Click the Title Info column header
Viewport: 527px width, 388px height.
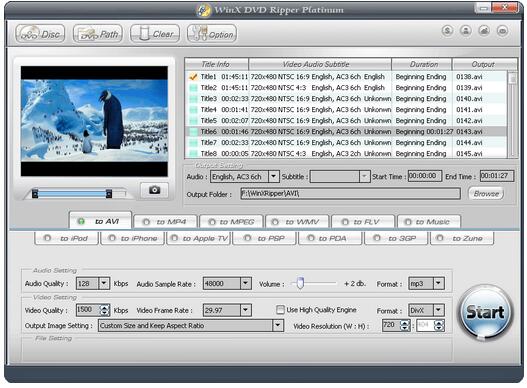(x=216, y=64)
